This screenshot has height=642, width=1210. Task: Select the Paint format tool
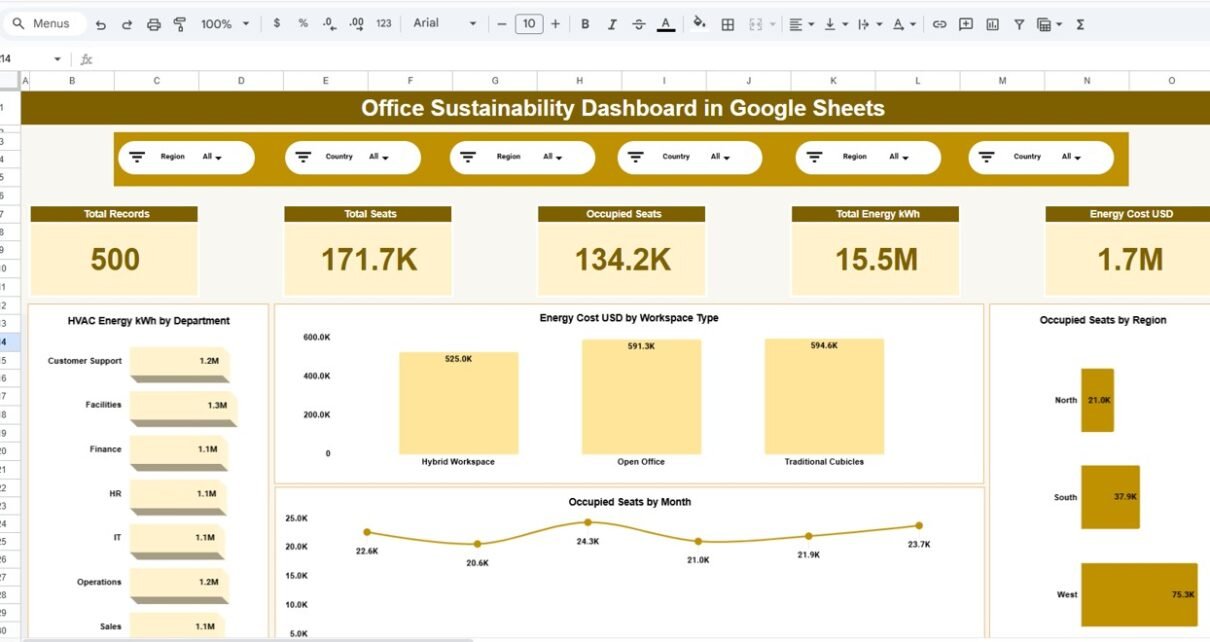pos(180,24)
